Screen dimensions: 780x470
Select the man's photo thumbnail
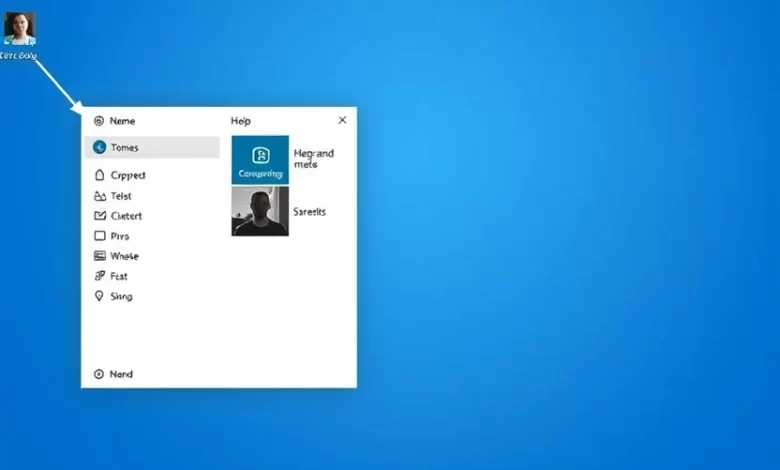tap(260, 211)
